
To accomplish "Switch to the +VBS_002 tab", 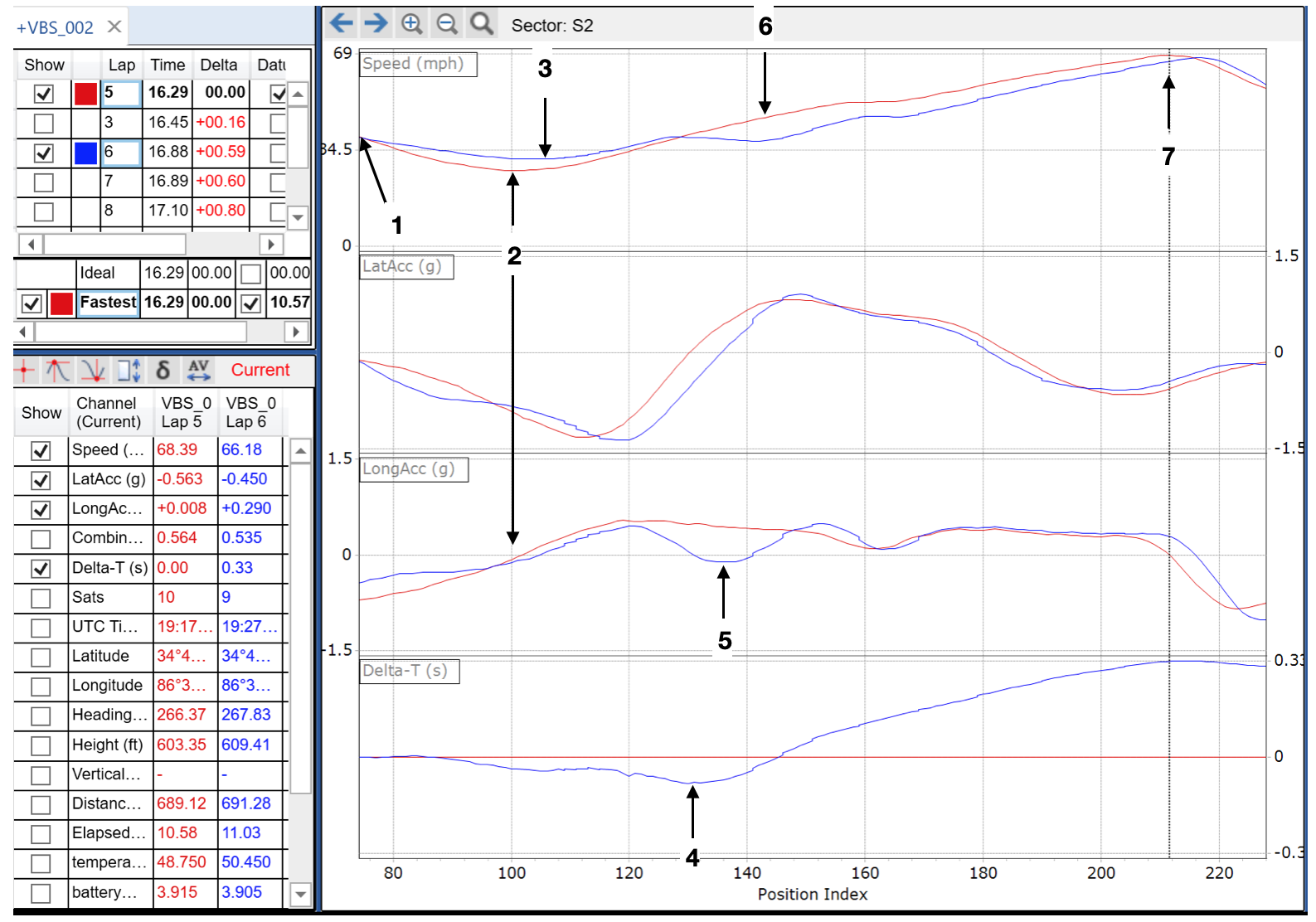I will pyautogui.click(x=55, y=27).
